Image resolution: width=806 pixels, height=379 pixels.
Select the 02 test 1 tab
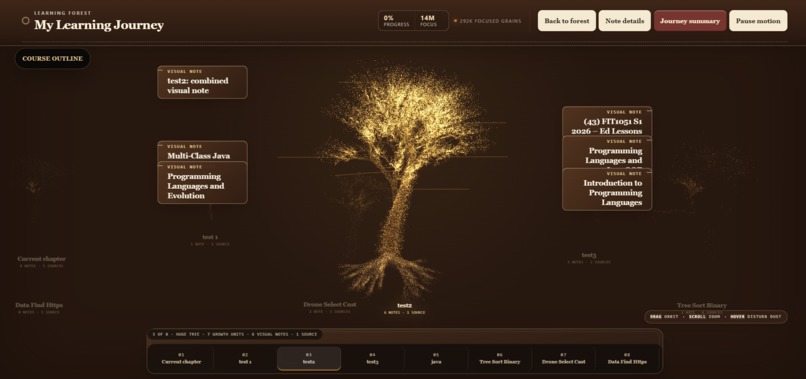pos(245,358)
